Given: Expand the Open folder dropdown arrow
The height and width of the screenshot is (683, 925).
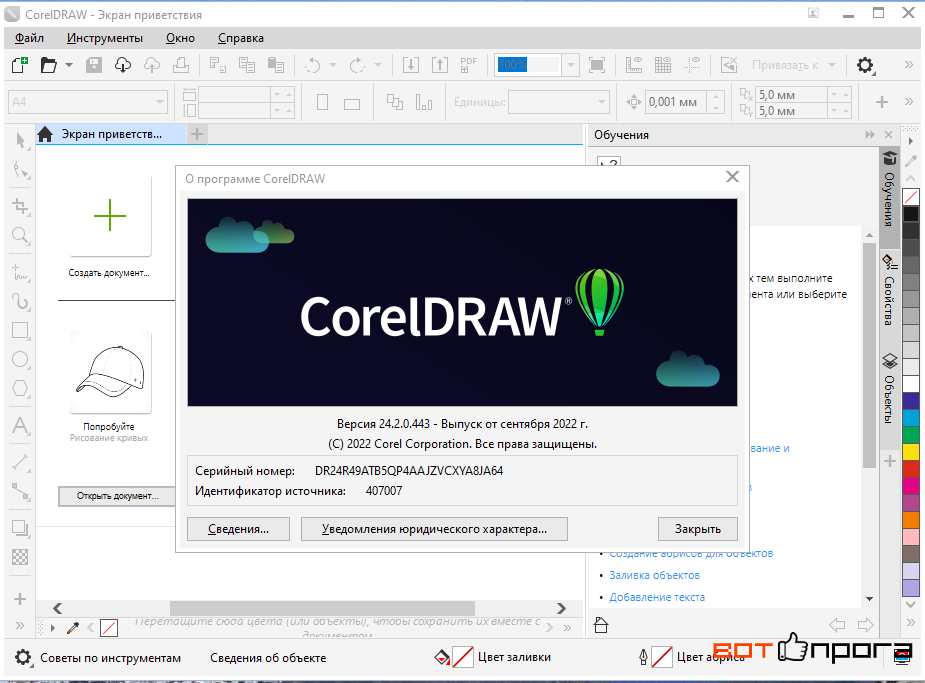Looking at the screenshot, I should [x=69, y=65].
